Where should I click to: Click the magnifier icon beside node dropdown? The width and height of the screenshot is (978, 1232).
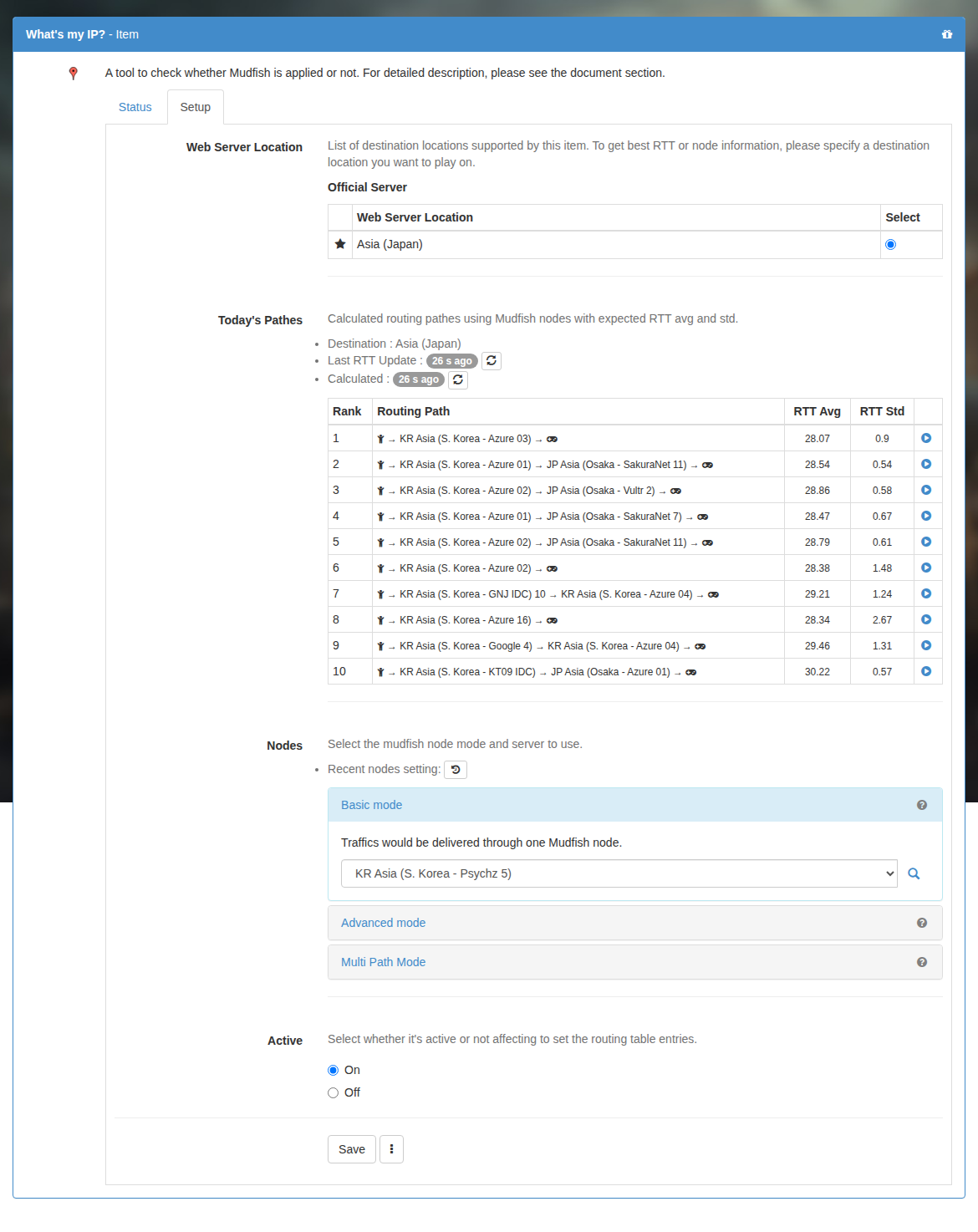[914, 873]
